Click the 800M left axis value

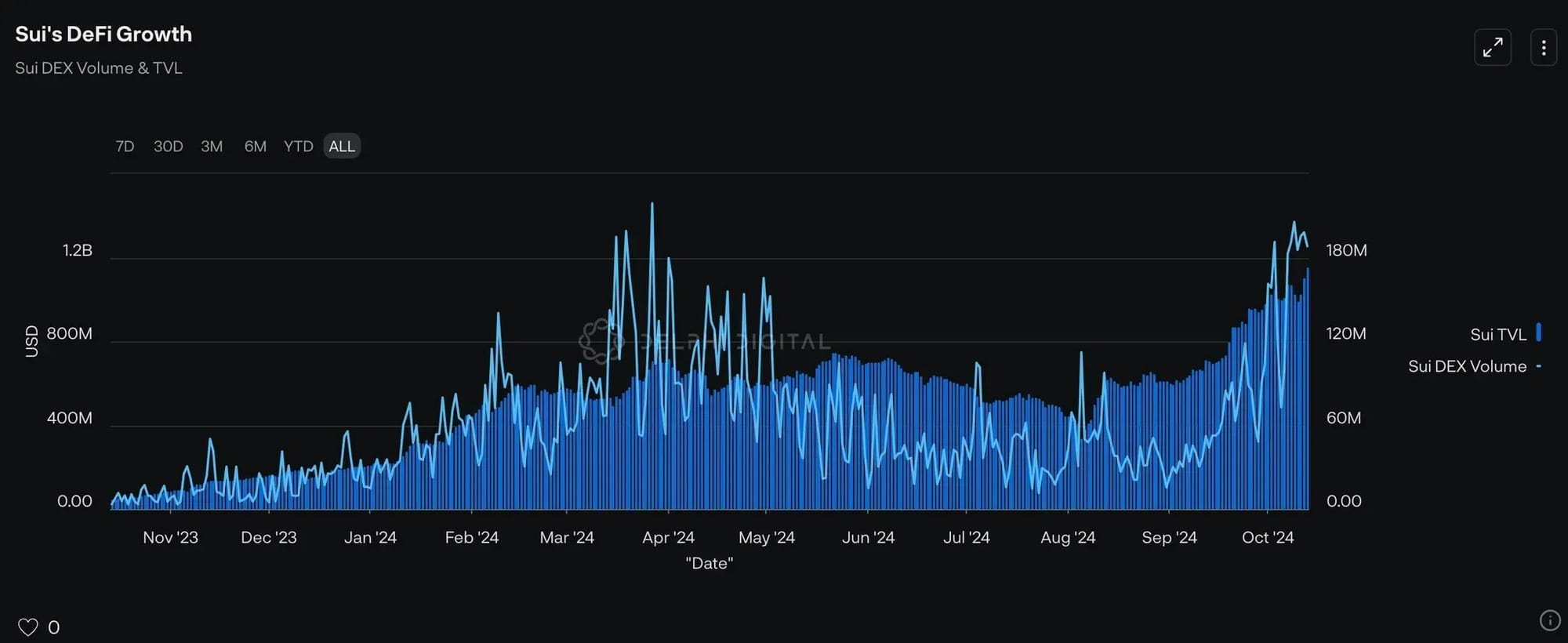click(x=69, y=333)
